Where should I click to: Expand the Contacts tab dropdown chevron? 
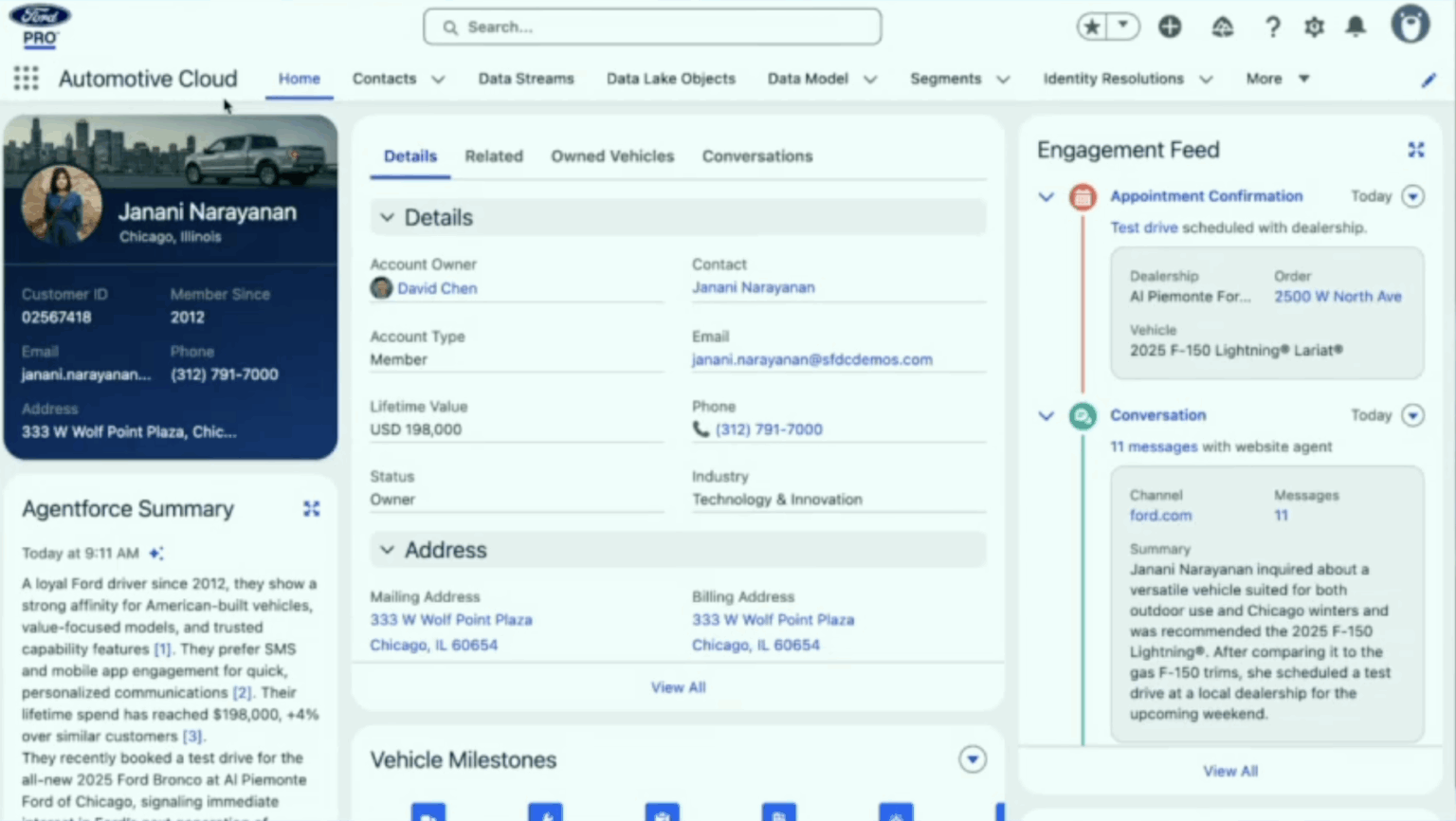(438, 80)
